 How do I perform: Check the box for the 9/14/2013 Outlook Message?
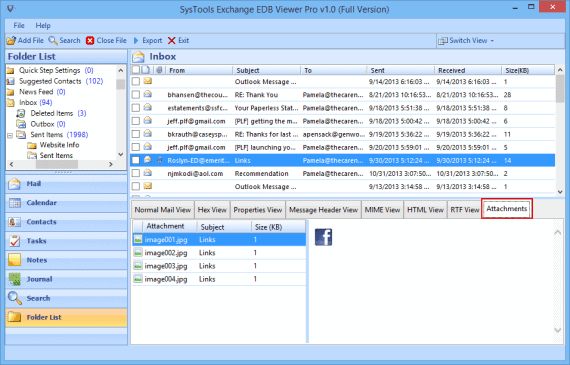pyautogui.click(x=136, y=81)
